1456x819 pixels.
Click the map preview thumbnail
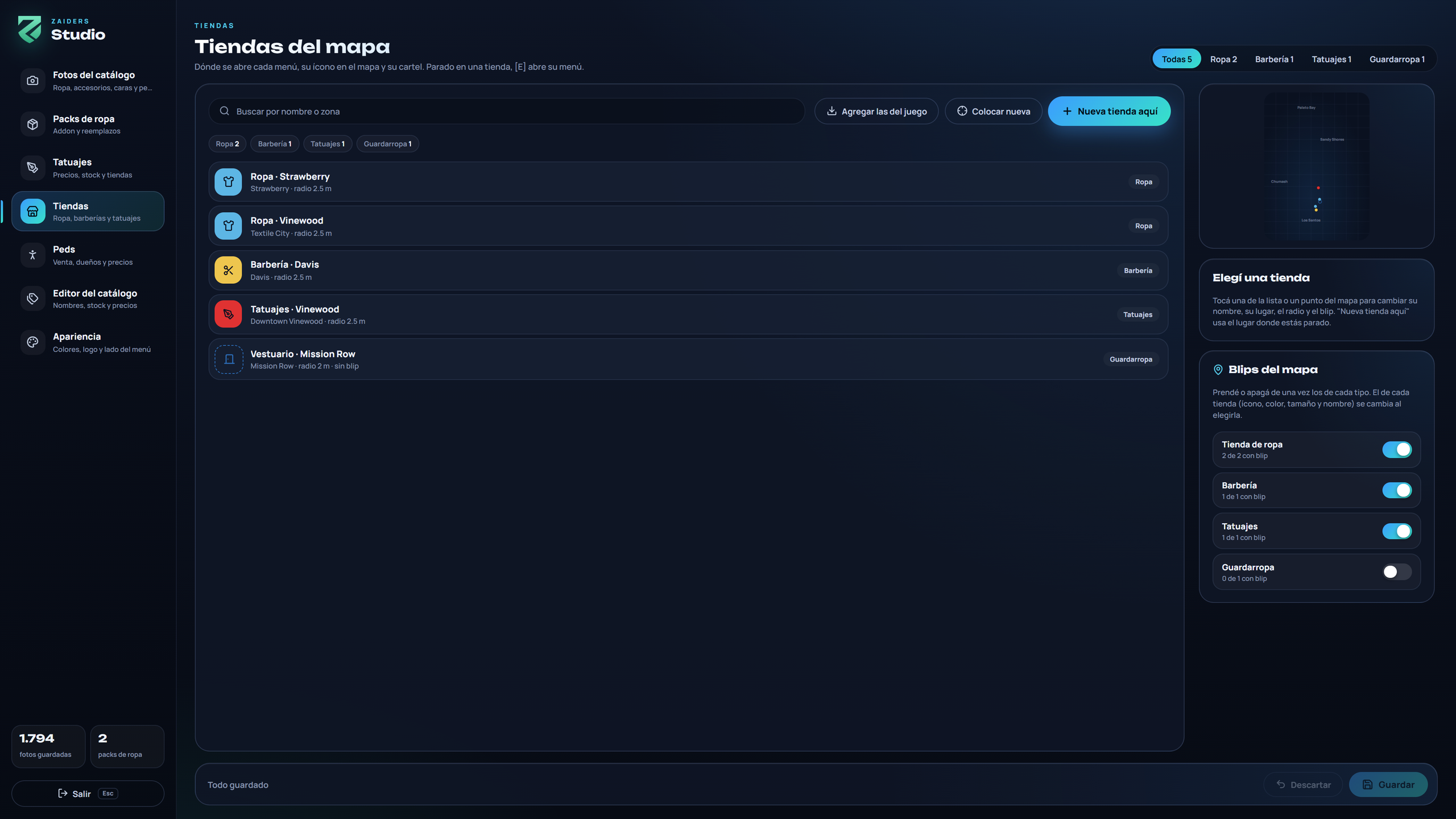[x=1316, y=166]
